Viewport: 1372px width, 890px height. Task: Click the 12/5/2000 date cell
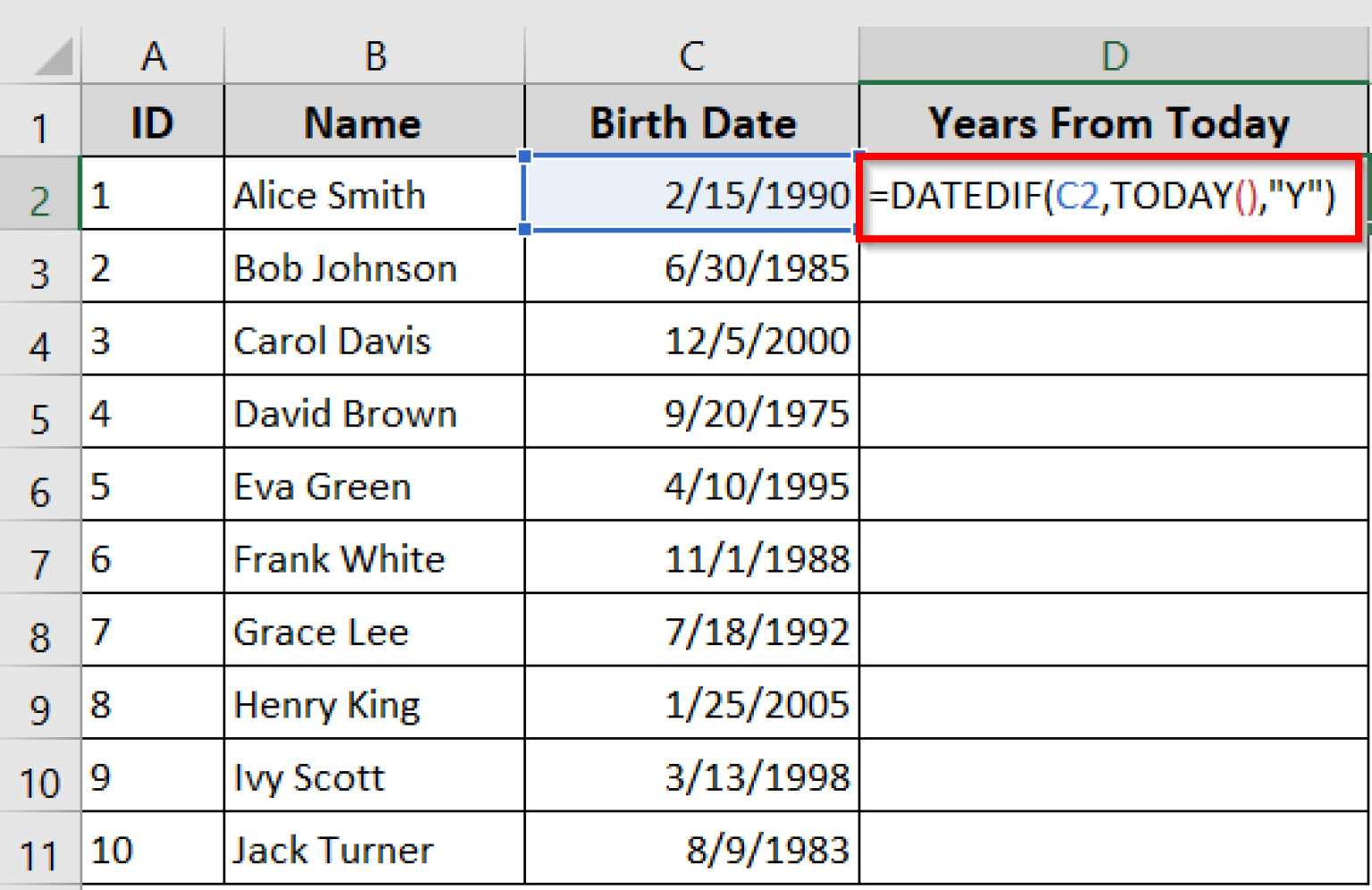point(691,341)
